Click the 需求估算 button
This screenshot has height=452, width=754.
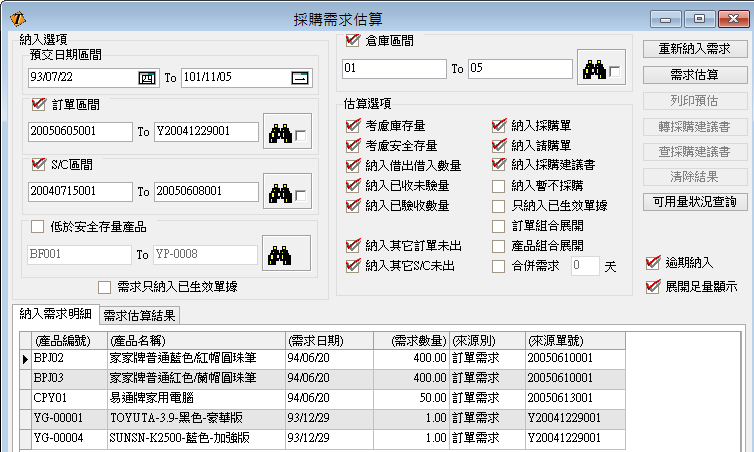pyautogui.click(x=693, y=74)
